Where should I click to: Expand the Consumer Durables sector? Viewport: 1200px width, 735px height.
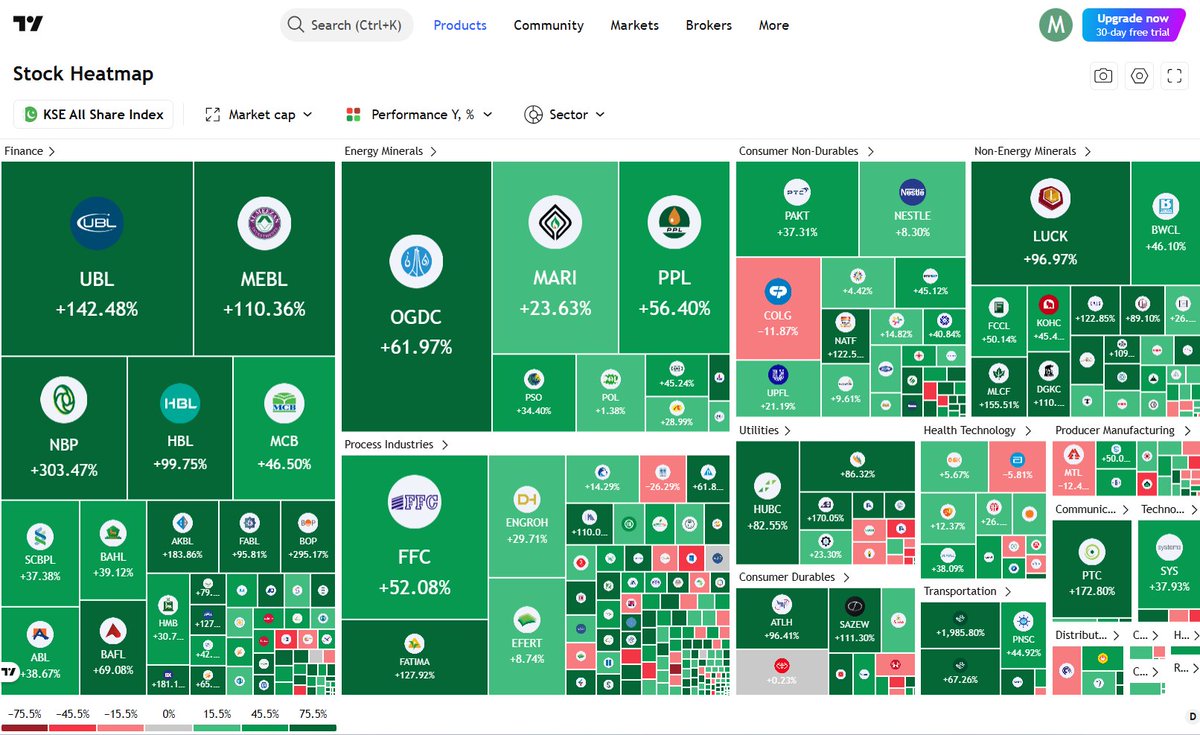pyautogui.click(x=793, y=577)
